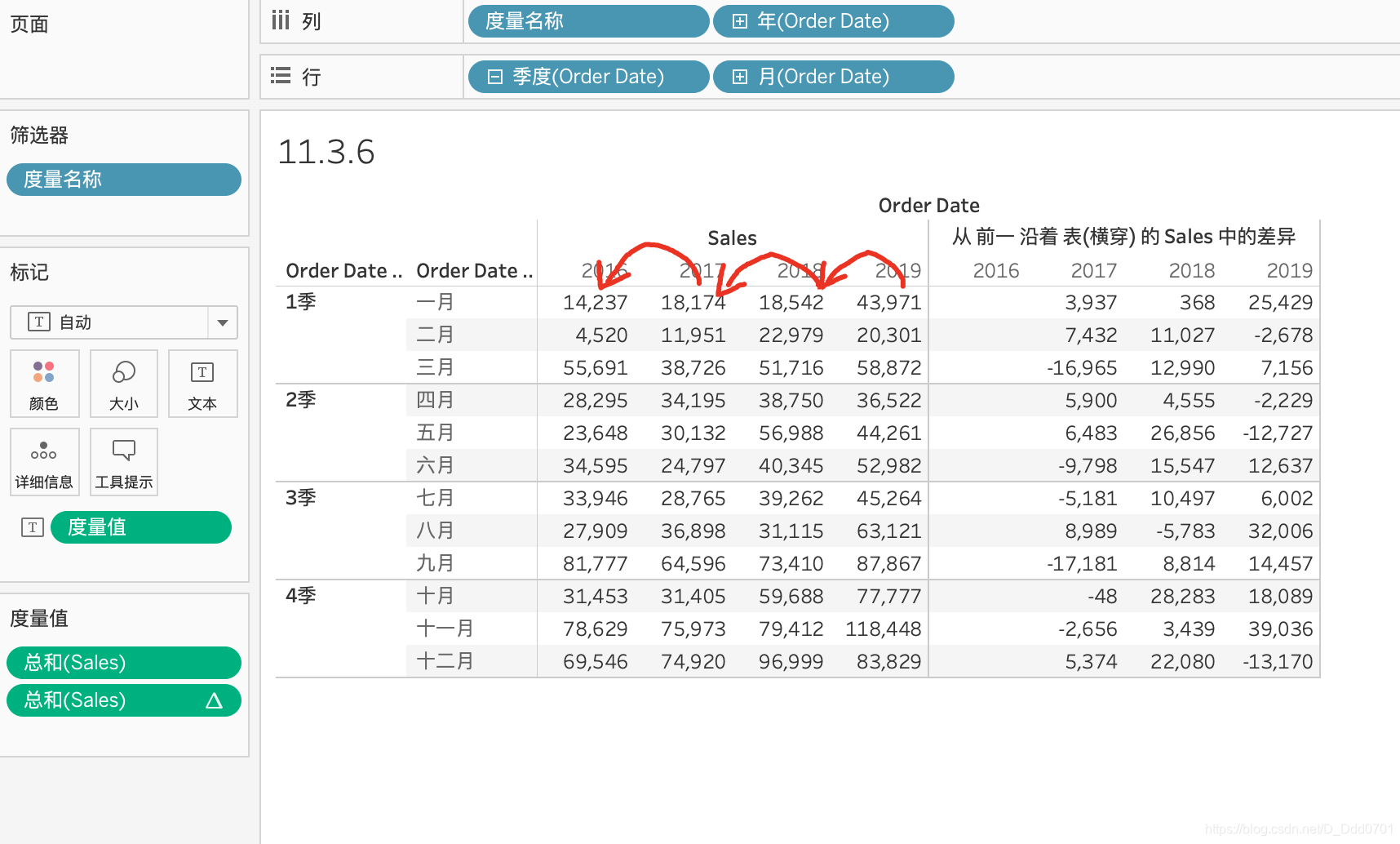Screen dimensions: 1400x844
Task: Select 度量名称 pill in Filters
Action: pyautogui.click(x=124, y=180)
